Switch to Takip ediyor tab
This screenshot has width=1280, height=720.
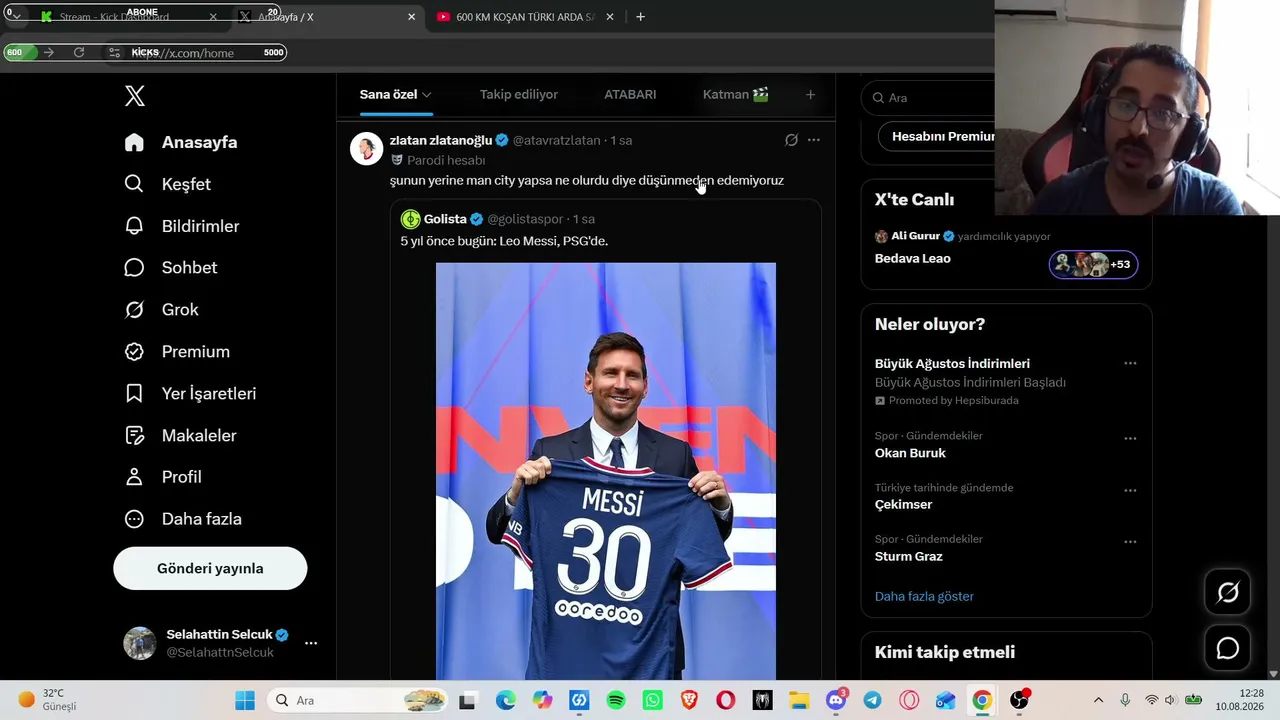tap(519, 95)
